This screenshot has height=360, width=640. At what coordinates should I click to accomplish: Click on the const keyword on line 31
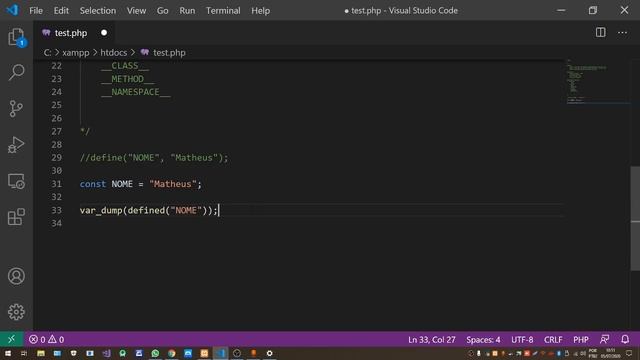click(93, 184)
